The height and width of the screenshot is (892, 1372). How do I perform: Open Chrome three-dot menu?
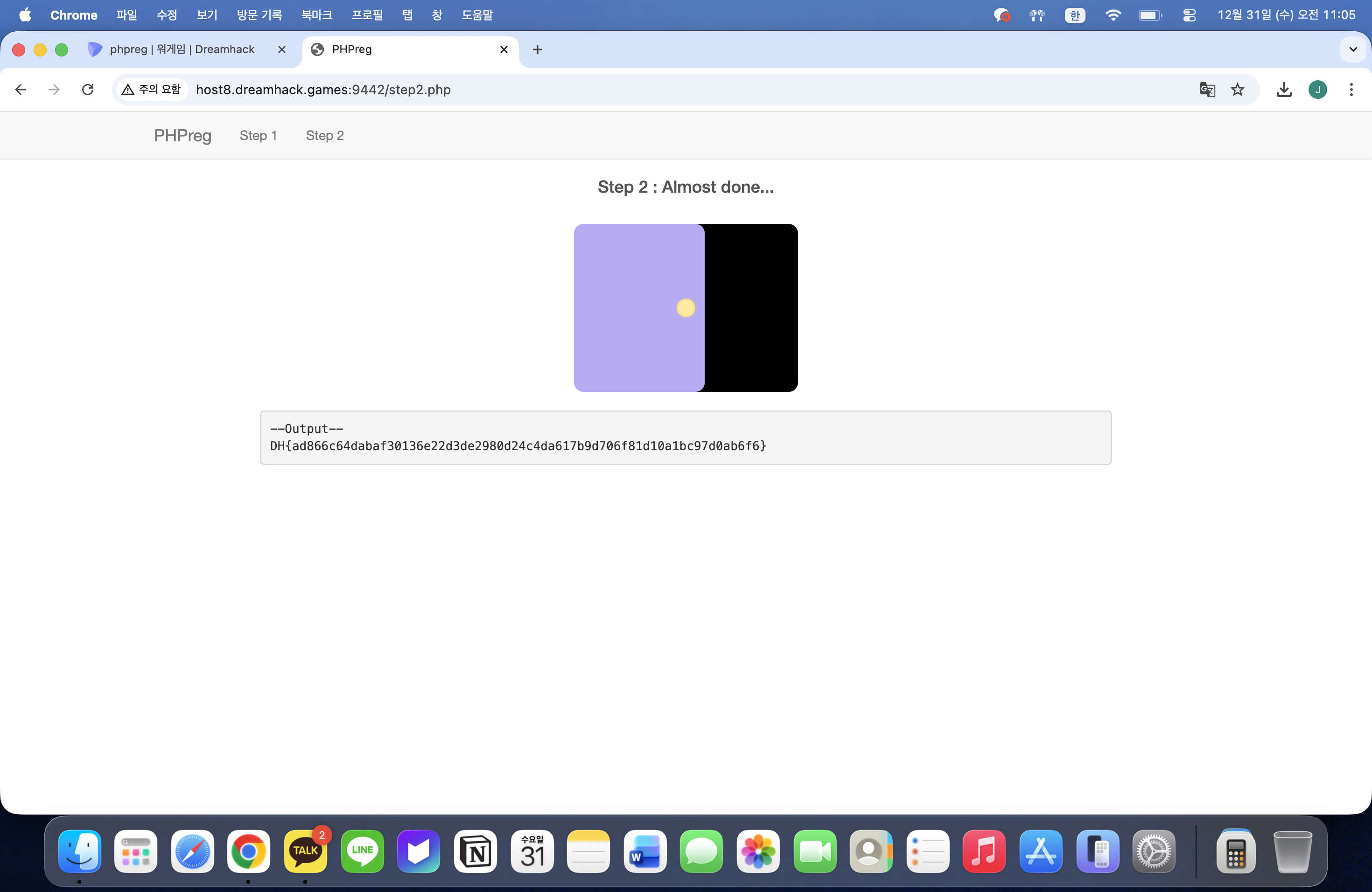click(1351, 89)
